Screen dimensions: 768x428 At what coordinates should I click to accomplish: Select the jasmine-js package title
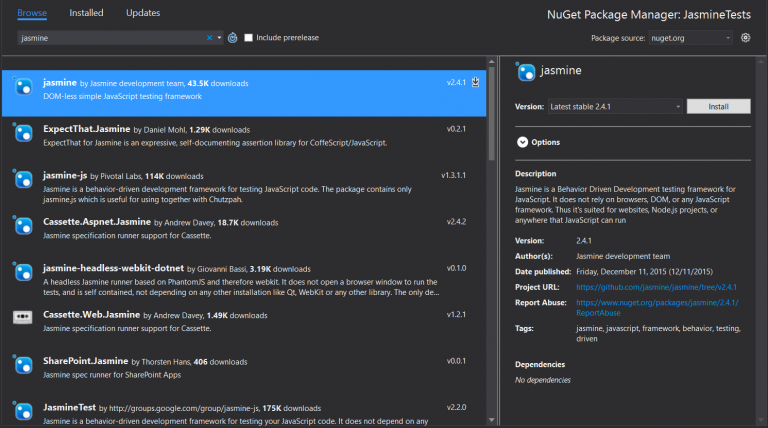click(65, 175)
